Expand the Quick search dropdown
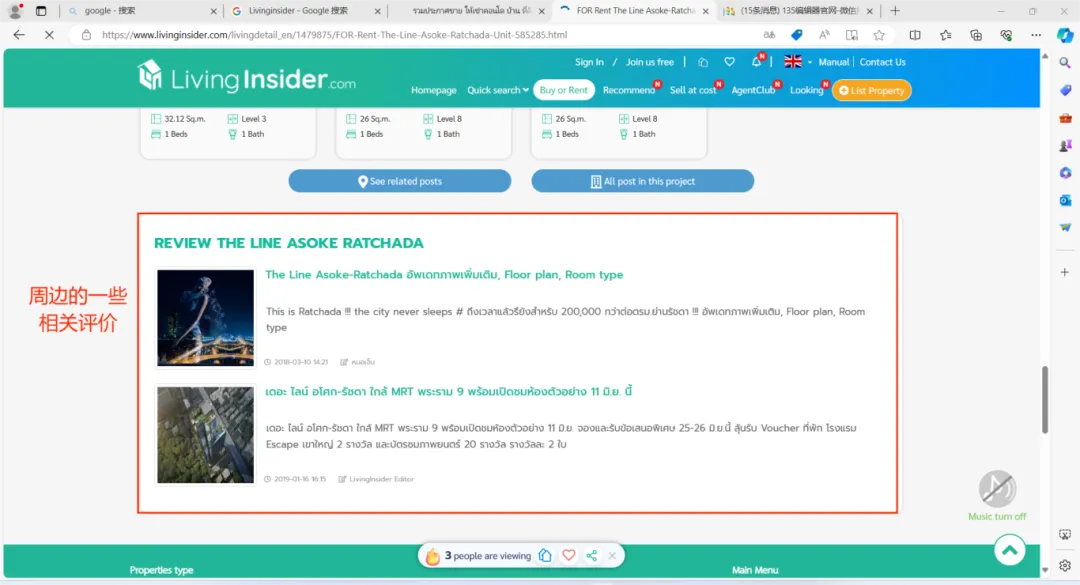Viewport: 1080px width, 585px height. 498,90
